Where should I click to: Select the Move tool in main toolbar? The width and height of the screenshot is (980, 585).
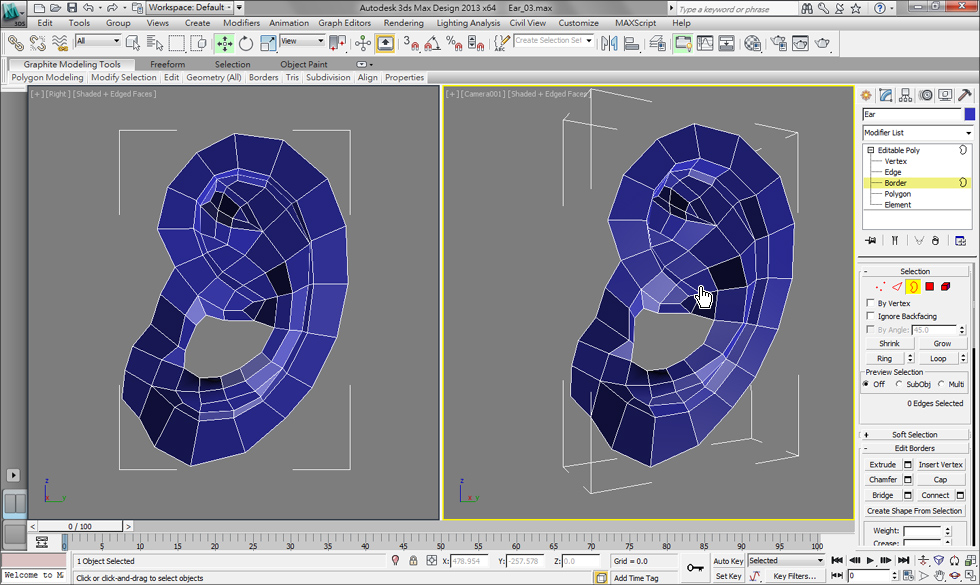pyautogui.click(x=224, y=43)
